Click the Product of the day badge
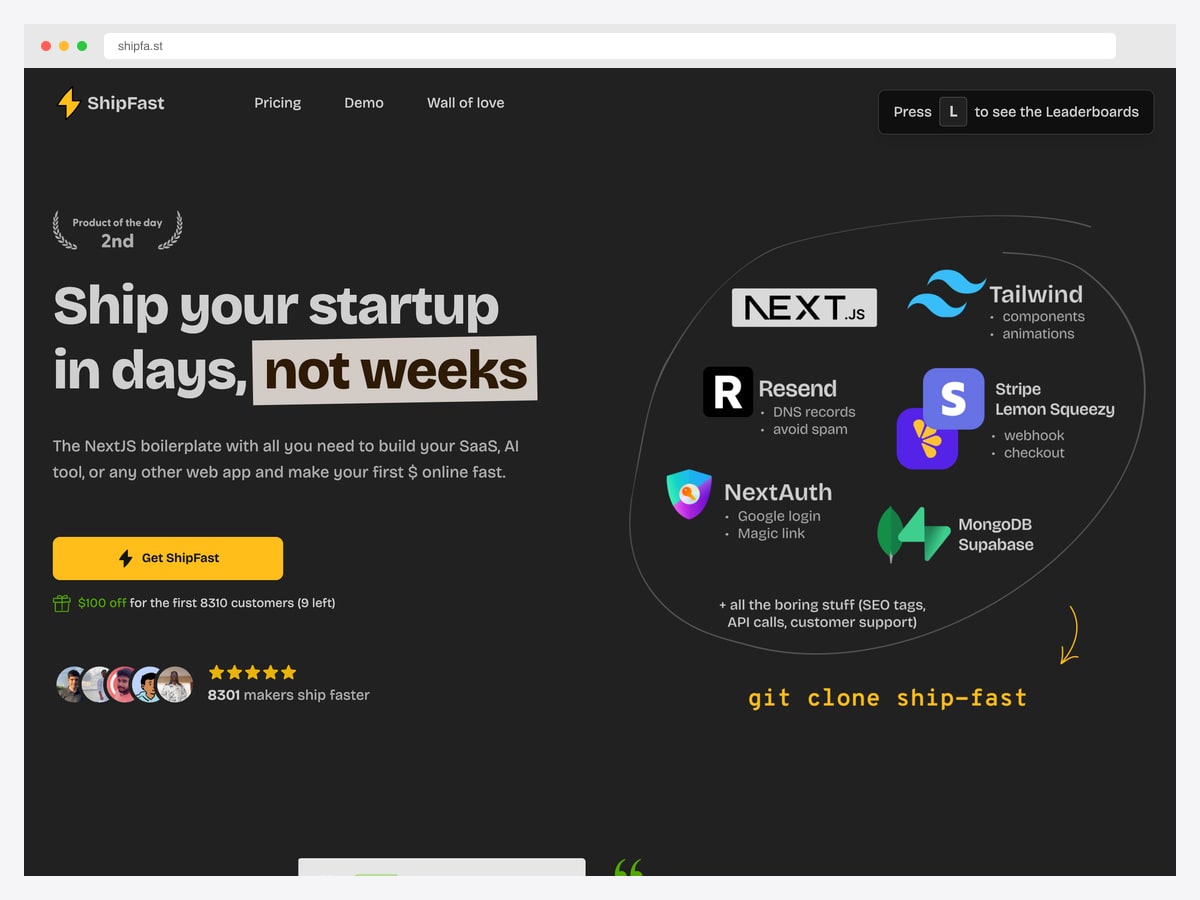The height and width of the screenshot is (900, 1200). (x=117, y=231)
